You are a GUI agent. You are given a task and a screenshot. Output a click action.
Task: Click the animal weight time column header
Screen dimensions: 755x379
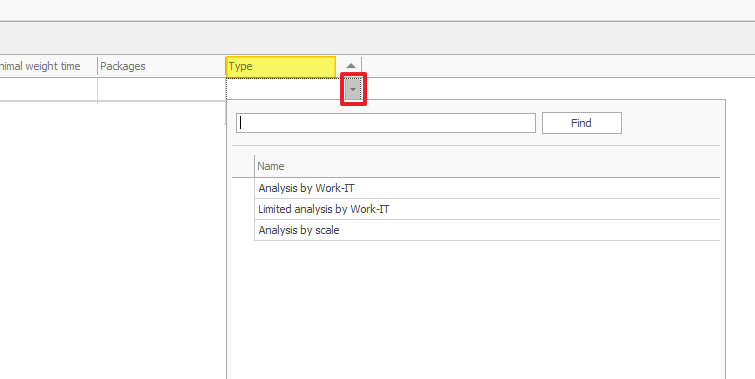click(x=48, y=66)
